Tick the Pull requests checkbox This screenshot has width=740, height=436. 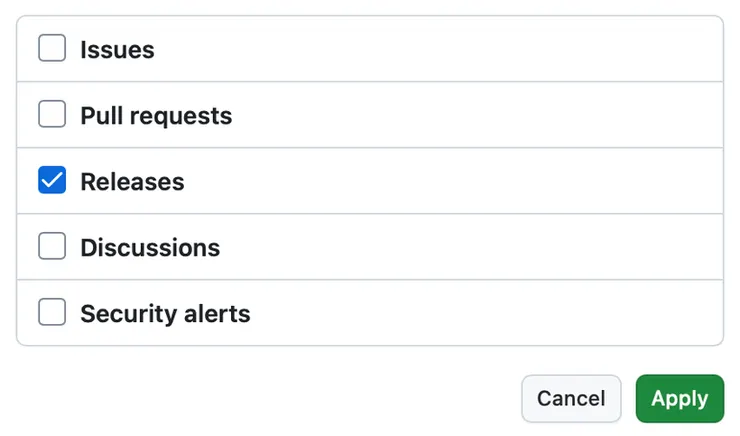52,114
